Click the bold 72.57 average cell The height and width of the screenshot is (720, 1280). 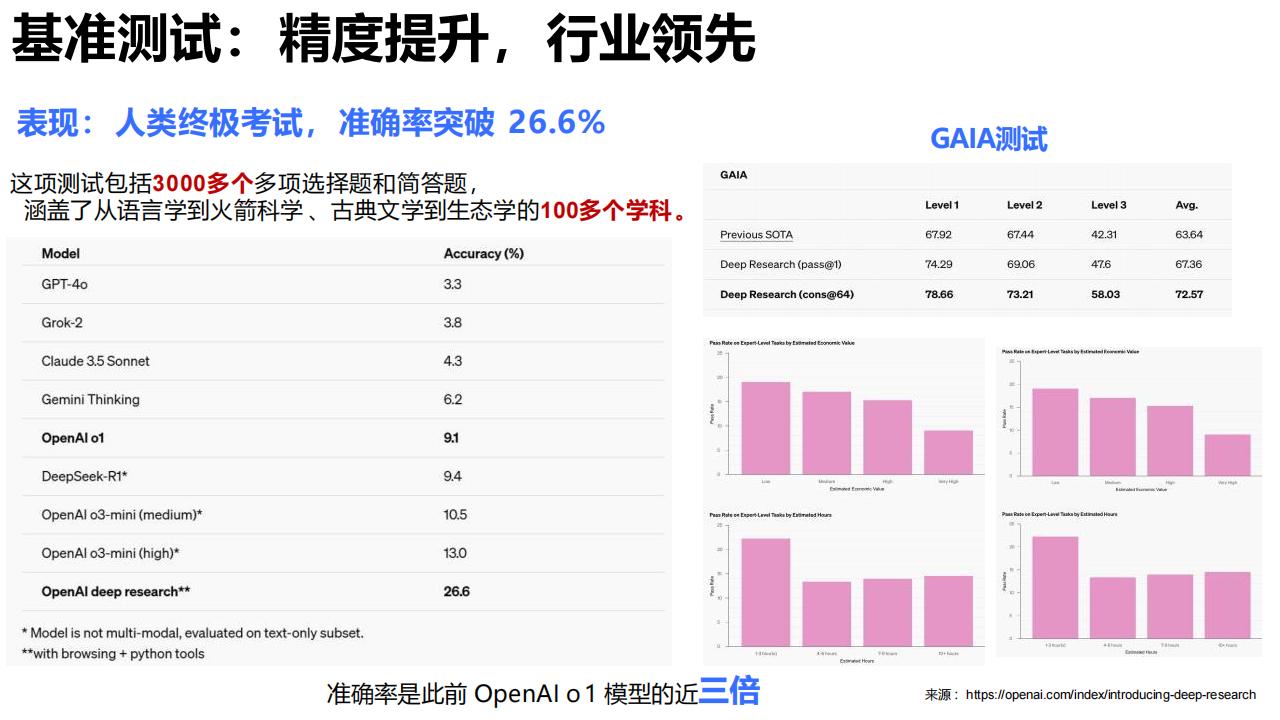coord(1190,295)
